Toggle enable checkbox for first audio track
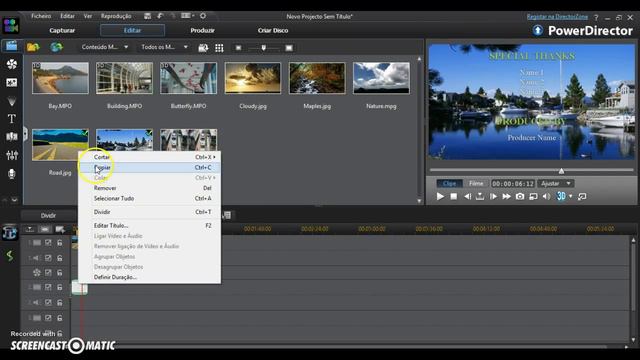Screen dimensions: 640x360 (48, 258)
